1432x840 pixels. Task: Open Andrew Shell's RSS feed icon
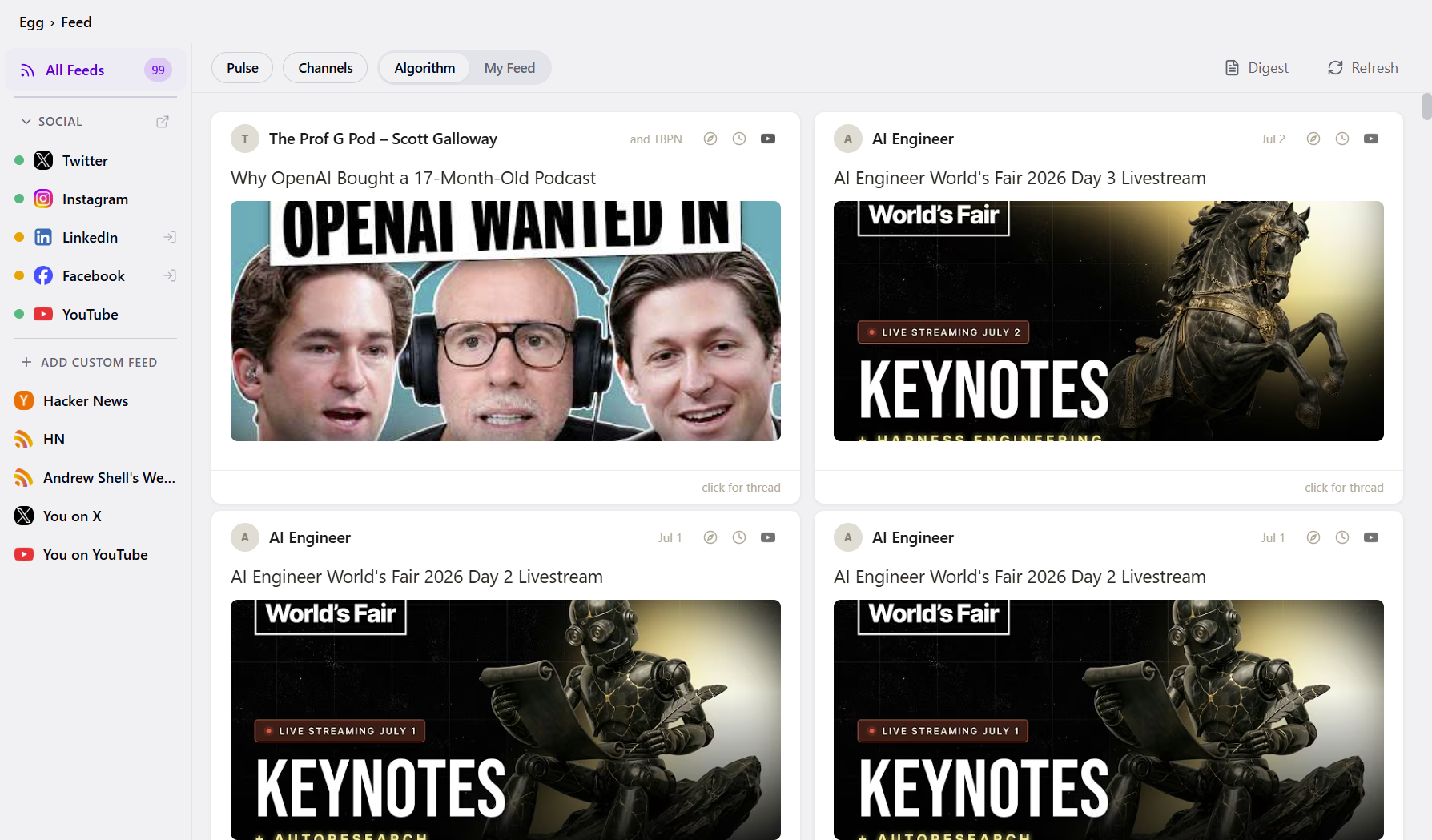[x=24, y=477]
